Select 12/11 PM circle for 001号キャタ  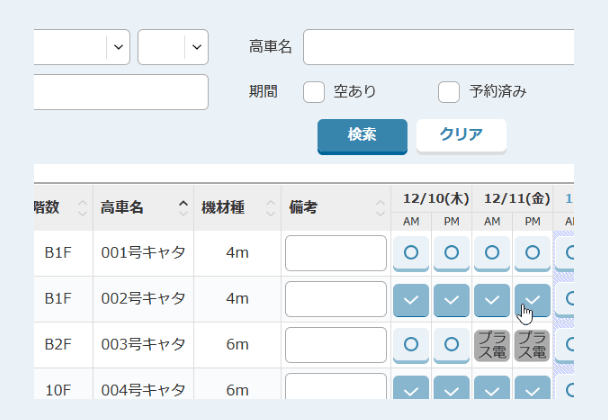pyautogui.click(x=532, y=253)
